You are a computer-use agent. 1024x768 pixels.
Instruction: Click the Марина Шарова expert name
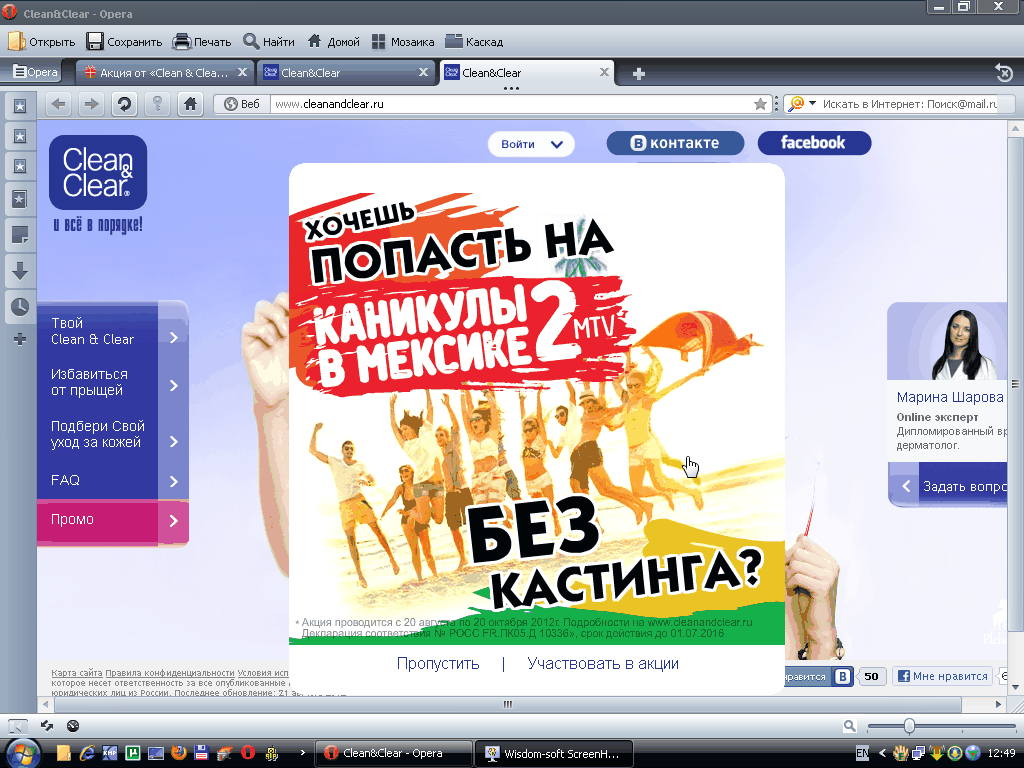click(x=950, y=397)
